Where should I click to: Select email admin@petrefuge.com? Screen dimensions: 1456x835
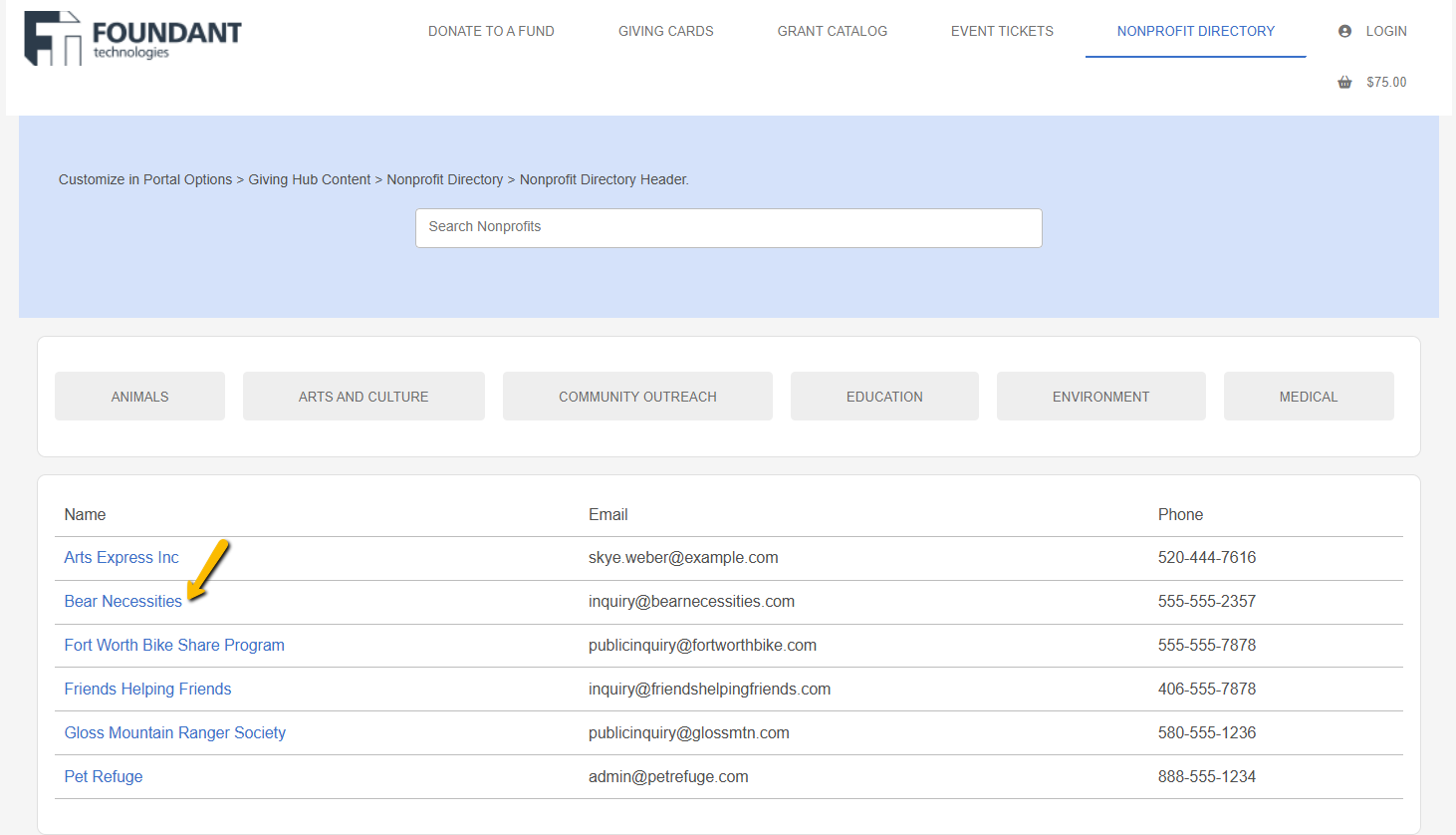click(668, 777)
